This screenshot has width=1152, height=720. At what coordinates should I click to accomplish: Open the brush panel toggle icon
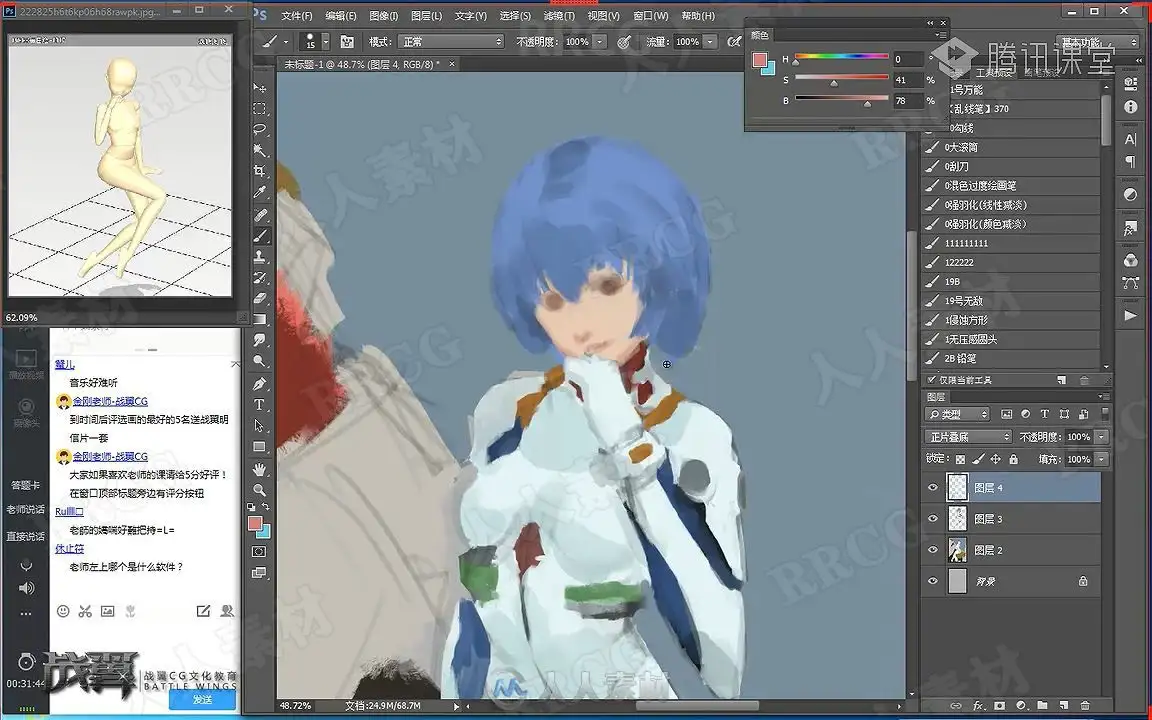tap(347, 42)
